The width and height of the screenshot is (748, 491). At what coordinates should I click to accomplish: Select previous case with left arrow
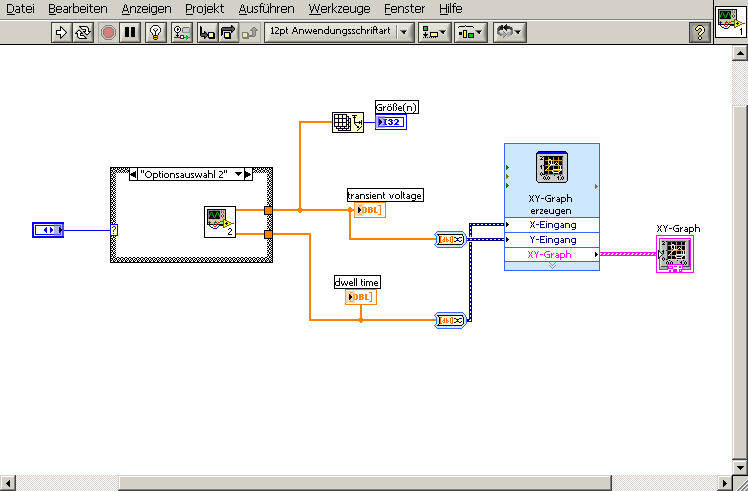(x=133, y=175)
